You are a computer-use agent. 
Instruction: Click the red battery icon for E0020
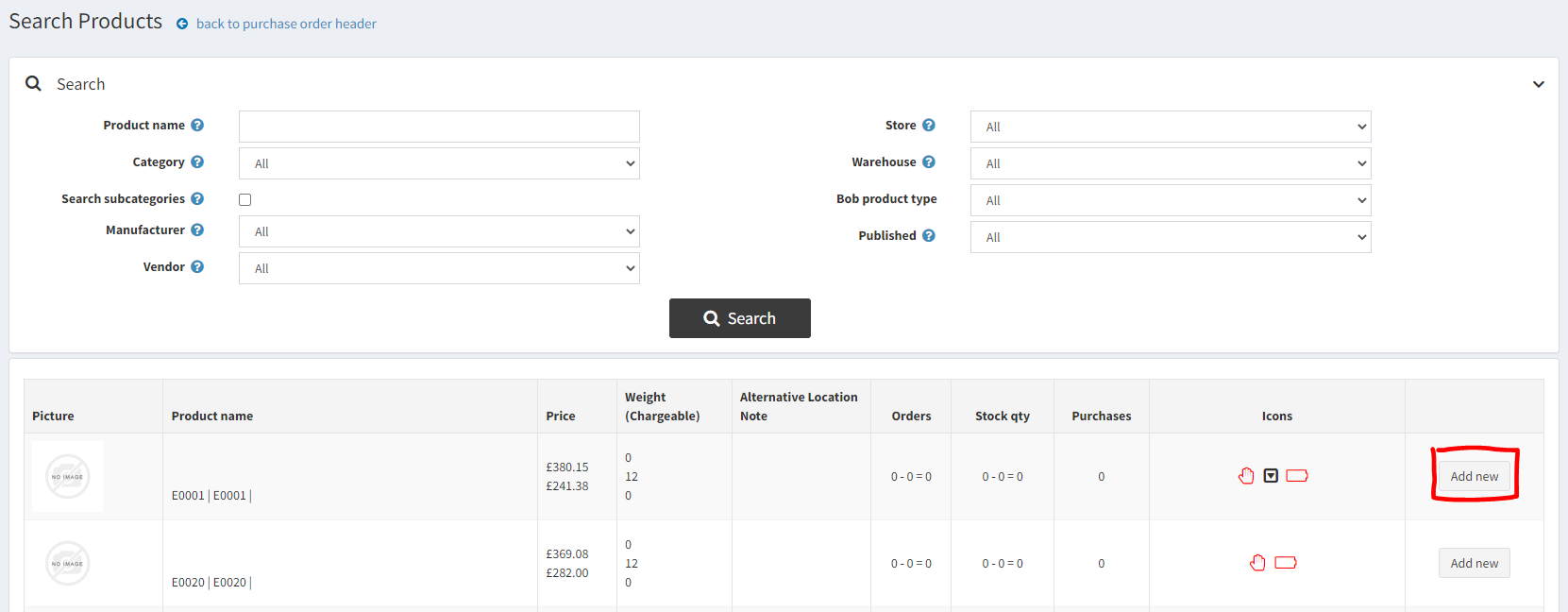click(1286, 563)
